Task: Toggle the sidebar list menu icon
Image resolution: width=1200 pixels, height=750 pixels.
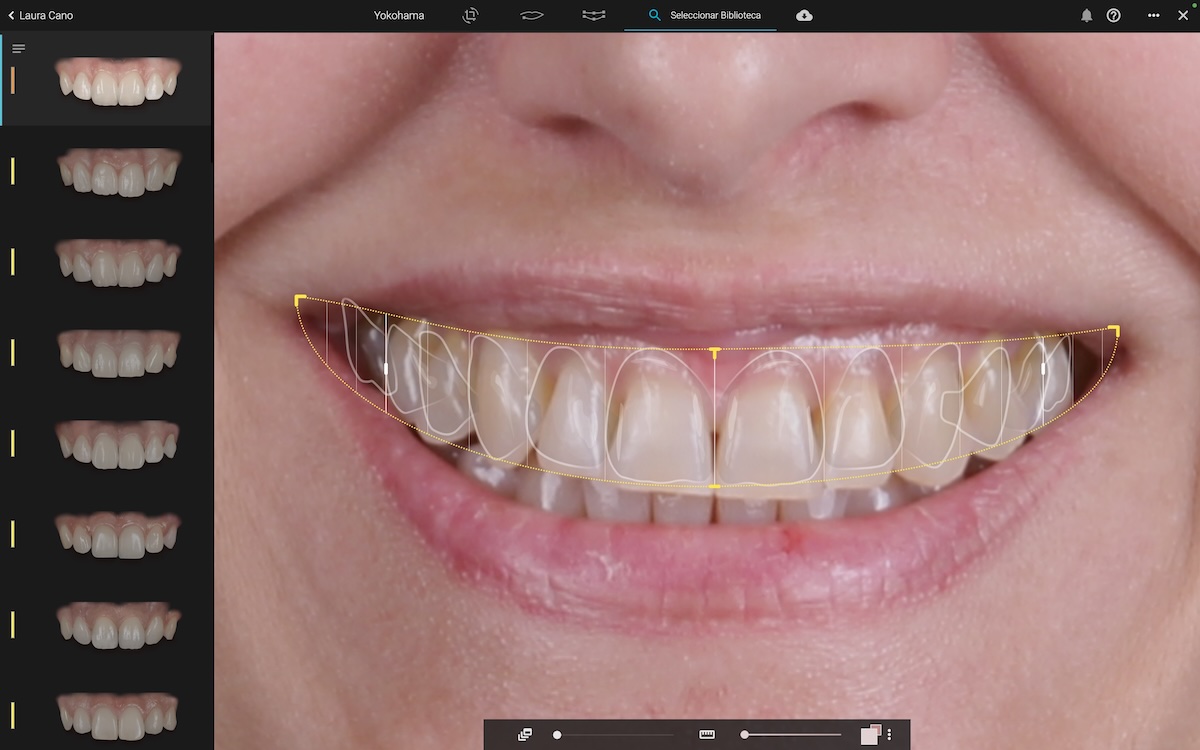Action: 18,49
